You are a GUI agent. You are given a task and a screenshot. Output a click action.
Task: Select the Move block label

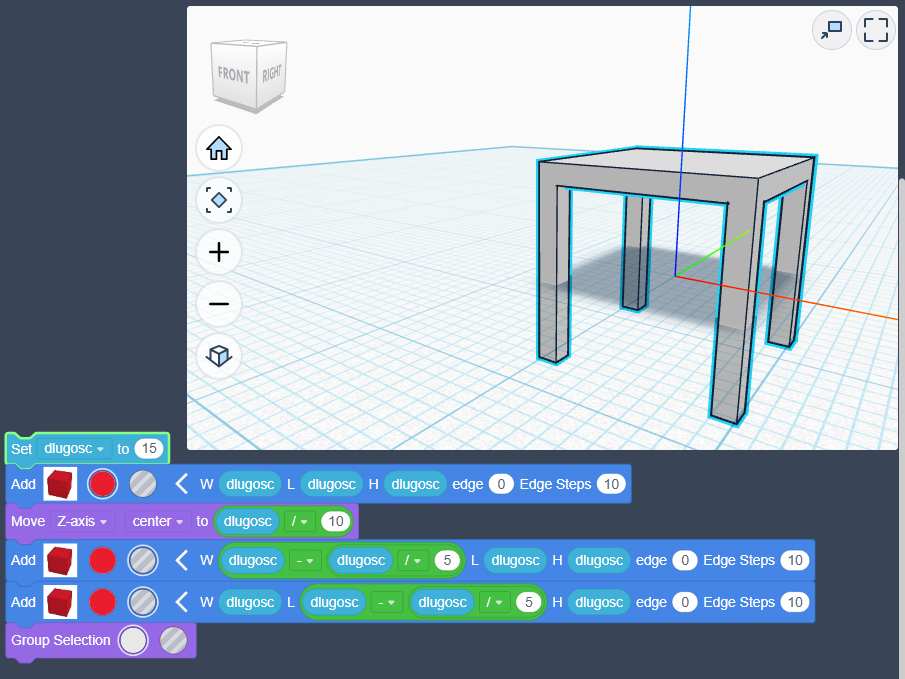tap(28, 521)
